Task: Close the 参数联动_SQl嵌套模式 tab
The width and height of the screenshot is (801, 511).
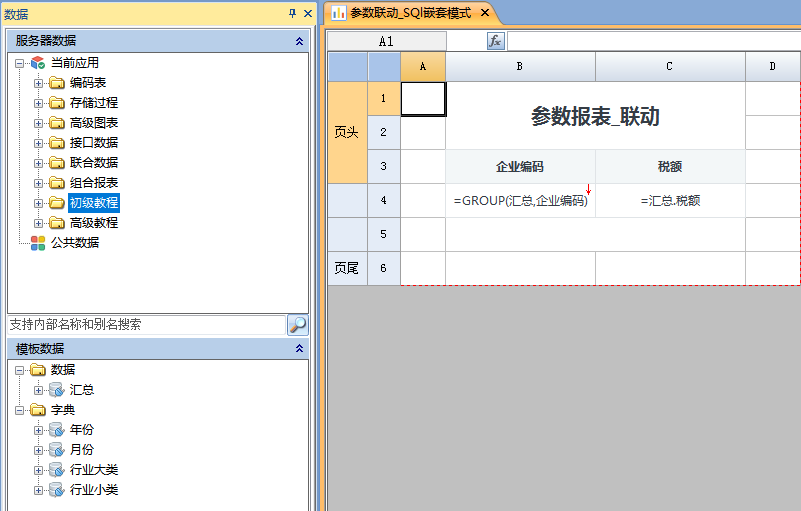Action: coord(485,13)
